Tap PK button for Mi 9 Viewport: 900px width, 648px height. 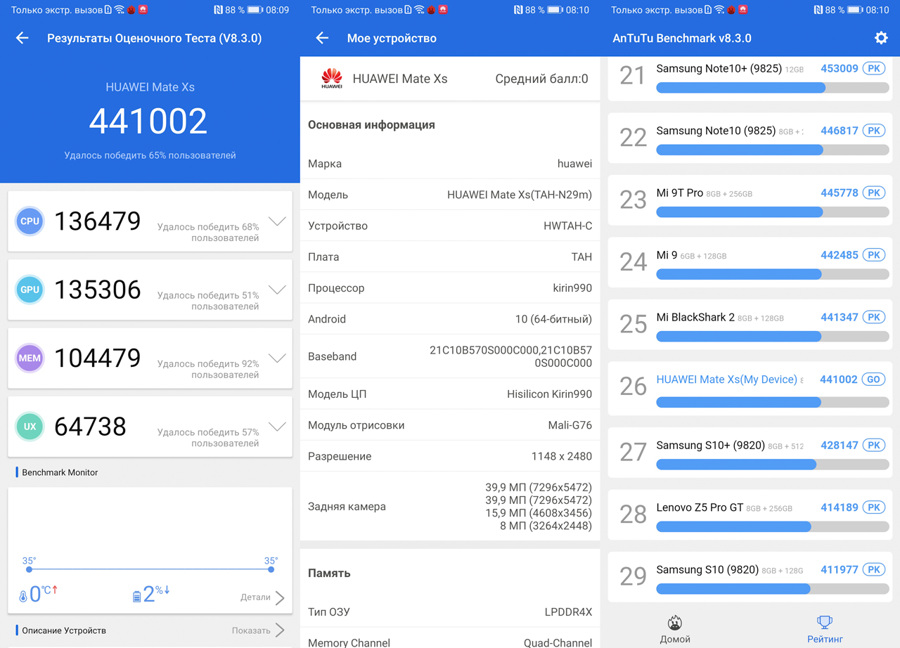click(x=874, y=255)
